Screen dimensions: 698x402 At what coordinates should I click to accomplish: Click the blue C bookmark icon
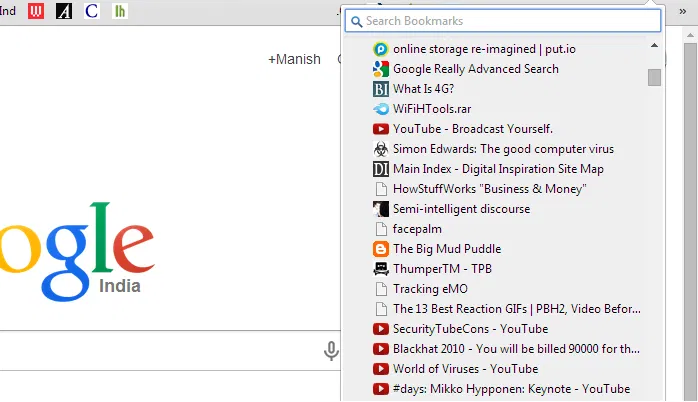pos(92,11)
